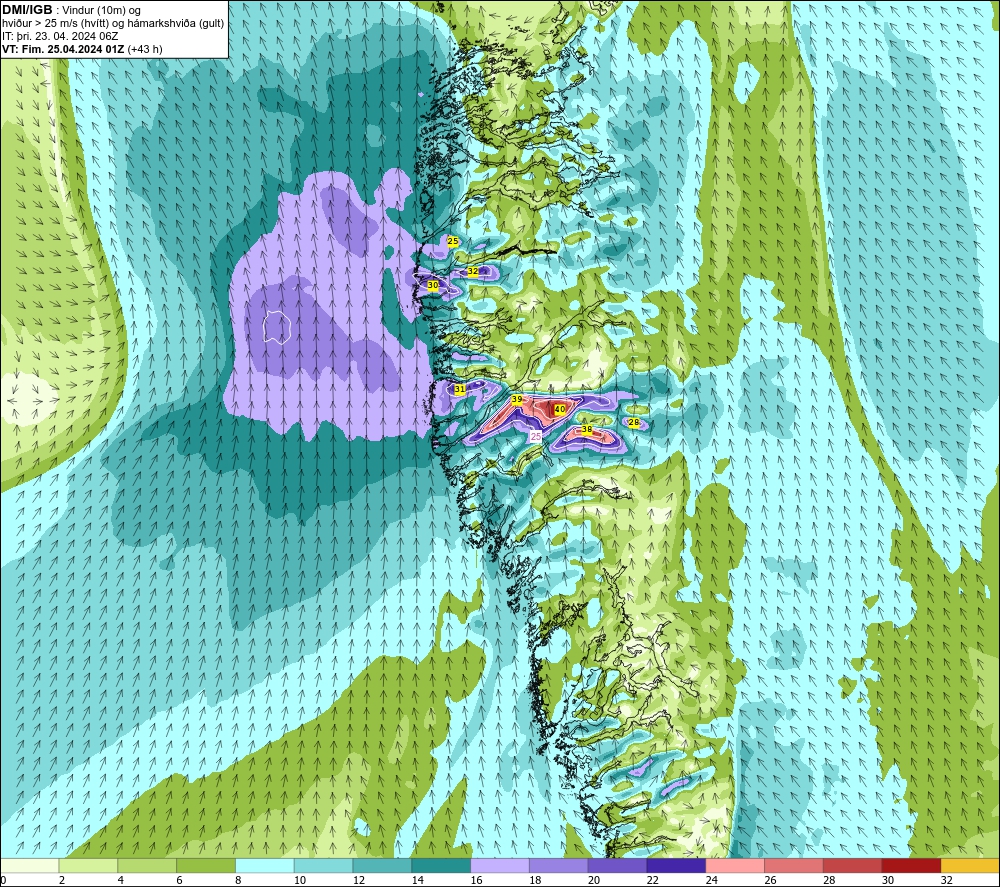Pick the 20–22 m/s violet legend swatch
Screen dimensions: 1000x887
(617, 865)
